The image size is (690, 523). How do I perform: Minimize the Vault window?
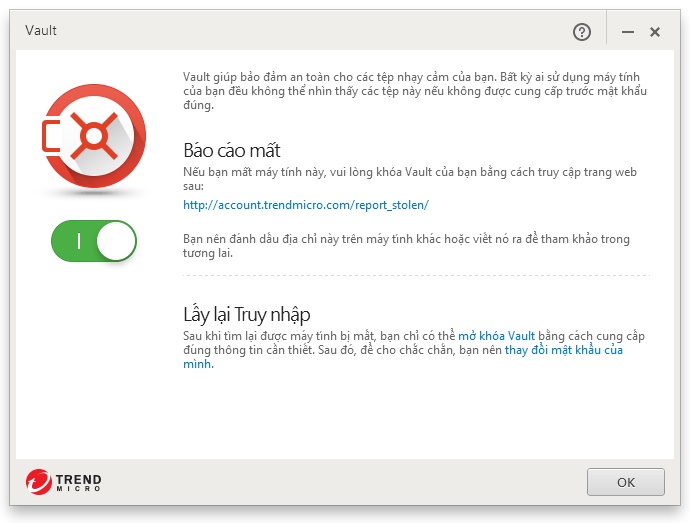(x=628, y=32)
